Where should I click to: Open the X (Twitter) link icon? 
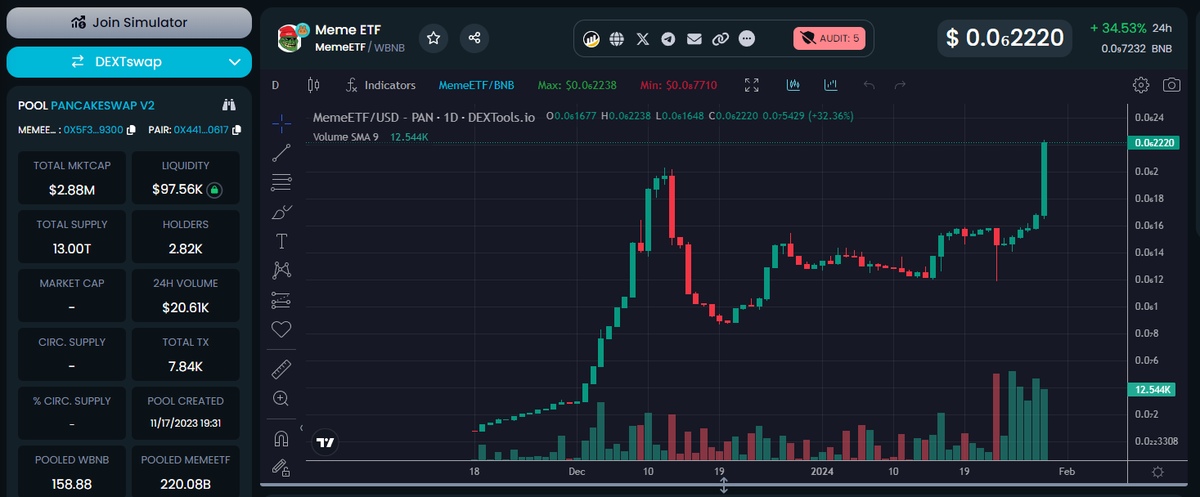pos(643,39)
